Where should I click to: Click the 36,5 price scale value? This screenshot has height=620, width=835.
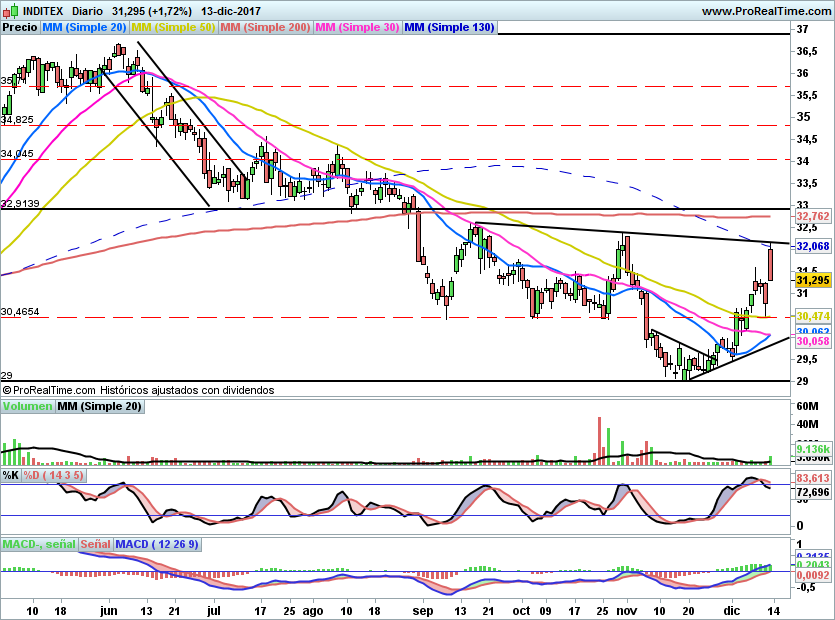(807, 51)
